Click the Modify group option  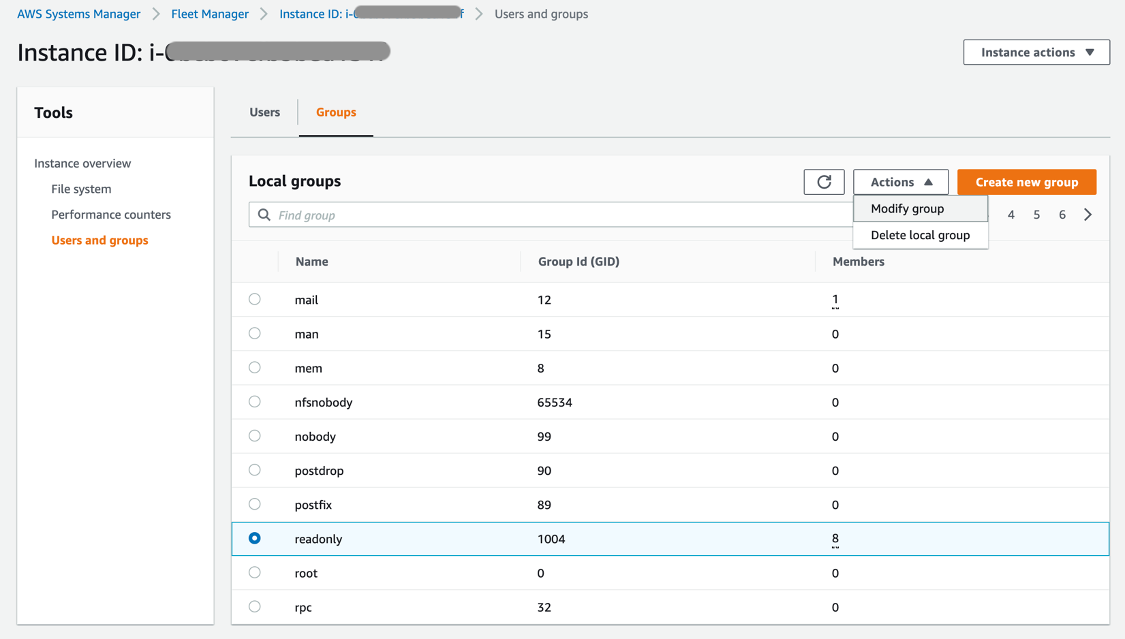[x=906, y=208]
